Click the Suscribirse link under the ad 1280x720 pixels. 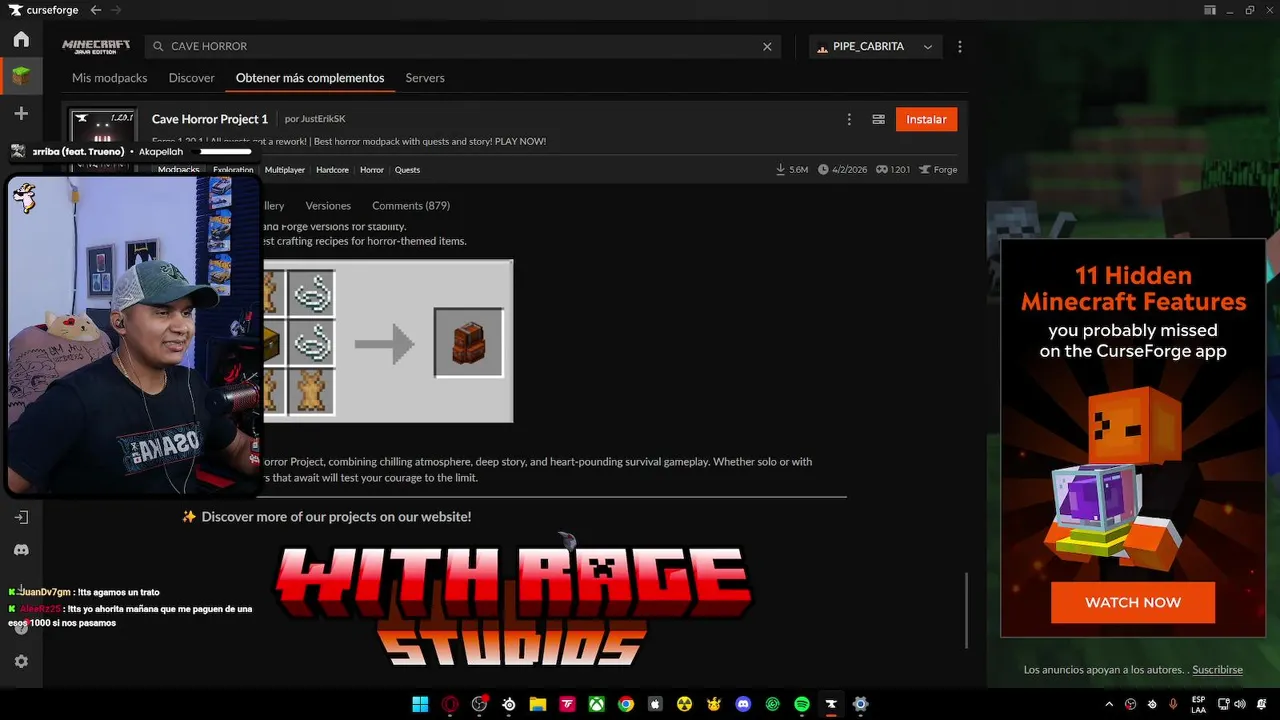[x=1217, y=670]
